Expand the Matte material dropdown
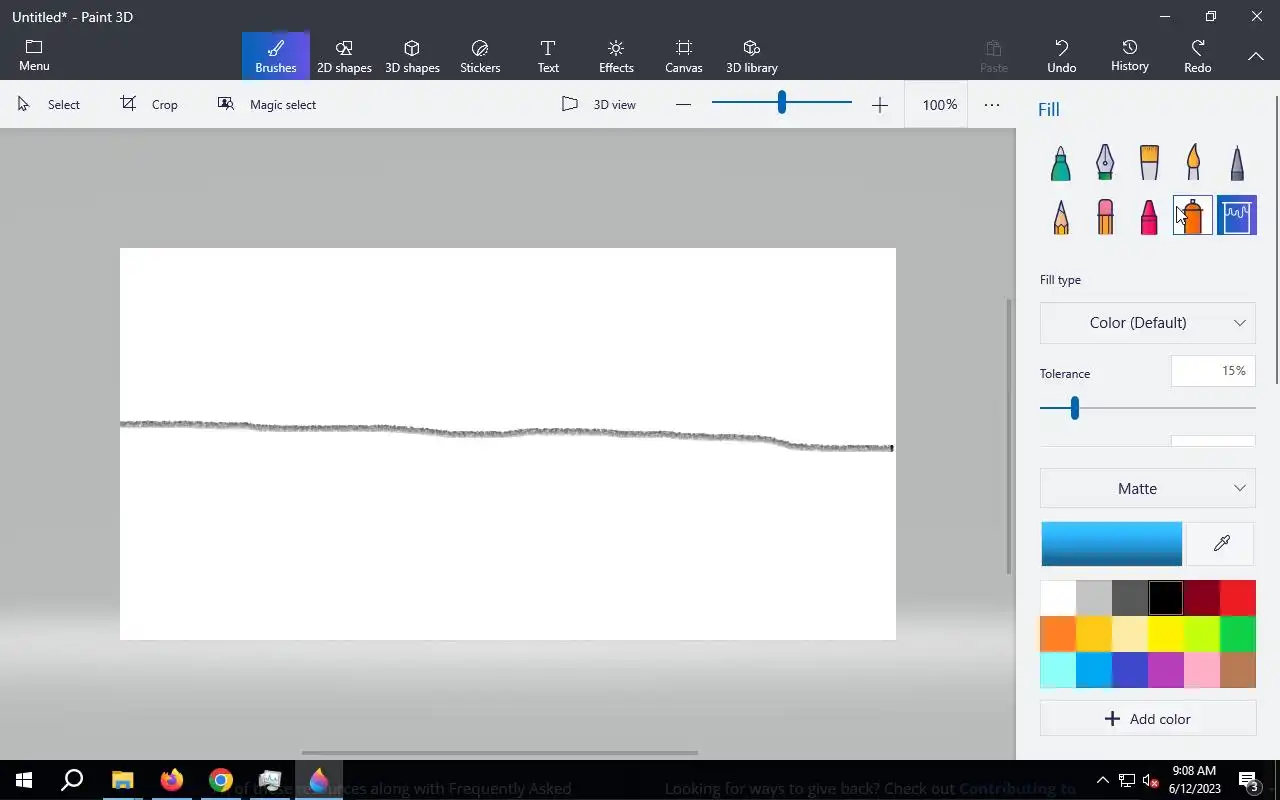The width and height of the screenshot is (1280, 800). [x=1148, y=488]
